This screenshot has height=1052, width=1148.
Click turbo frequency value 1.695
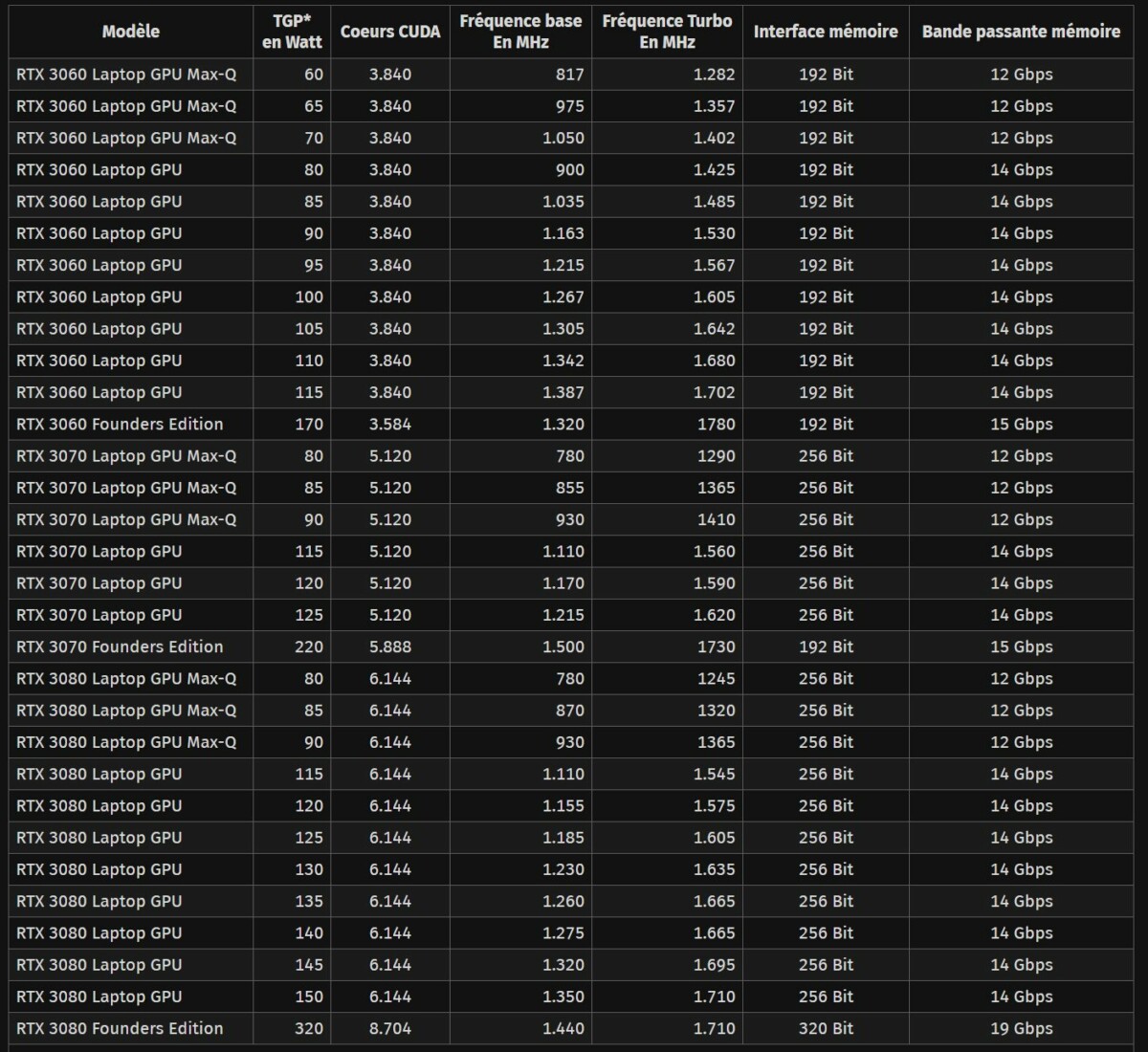pos(715,965)
